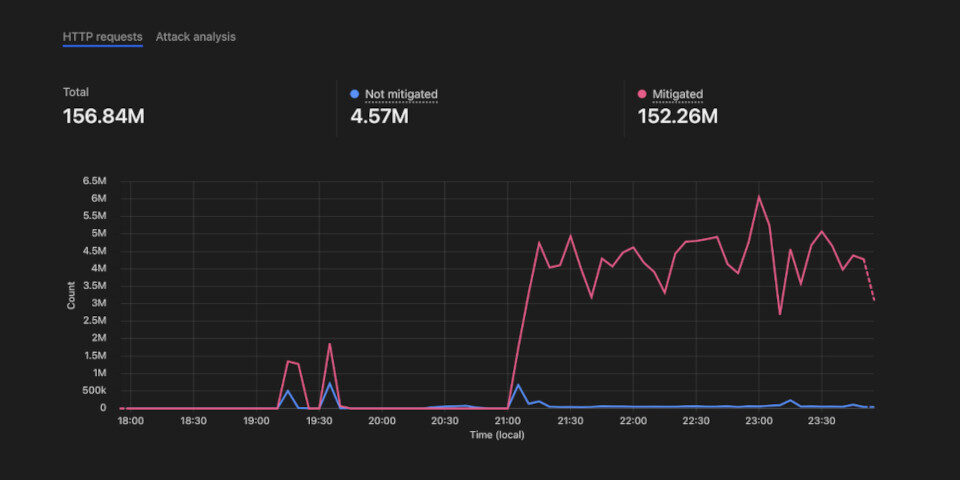Click the 23:30 time label

coord(822,421)
